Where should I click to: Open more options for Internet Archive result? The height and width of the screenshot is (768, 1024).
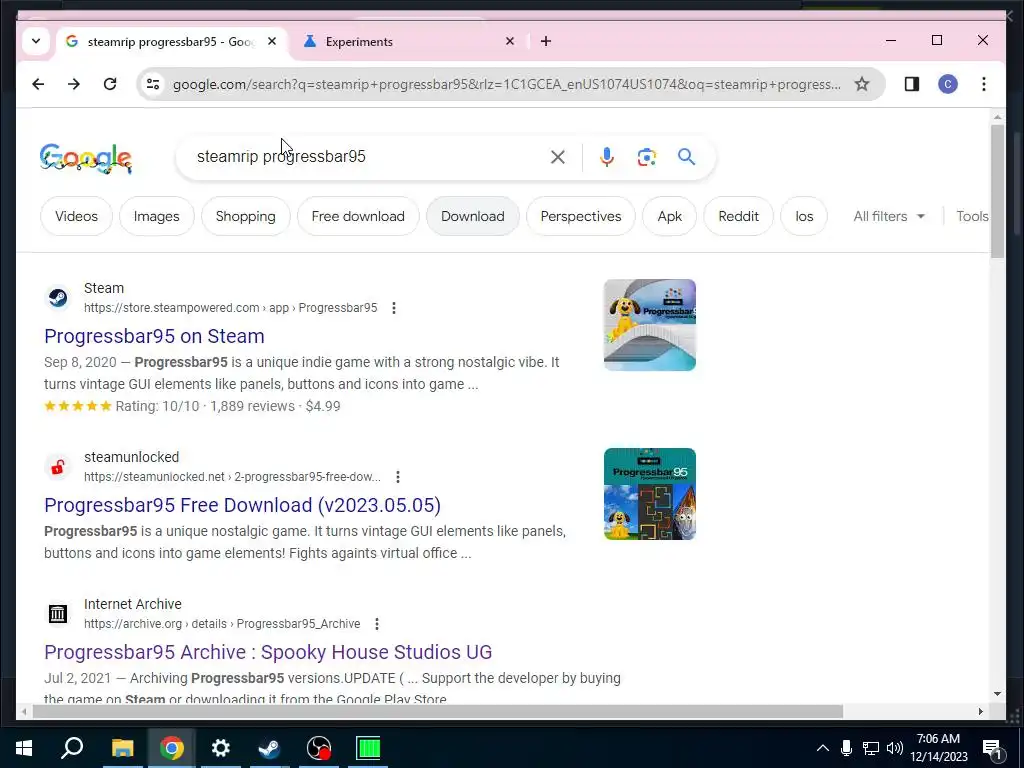[x=377, y=624]
